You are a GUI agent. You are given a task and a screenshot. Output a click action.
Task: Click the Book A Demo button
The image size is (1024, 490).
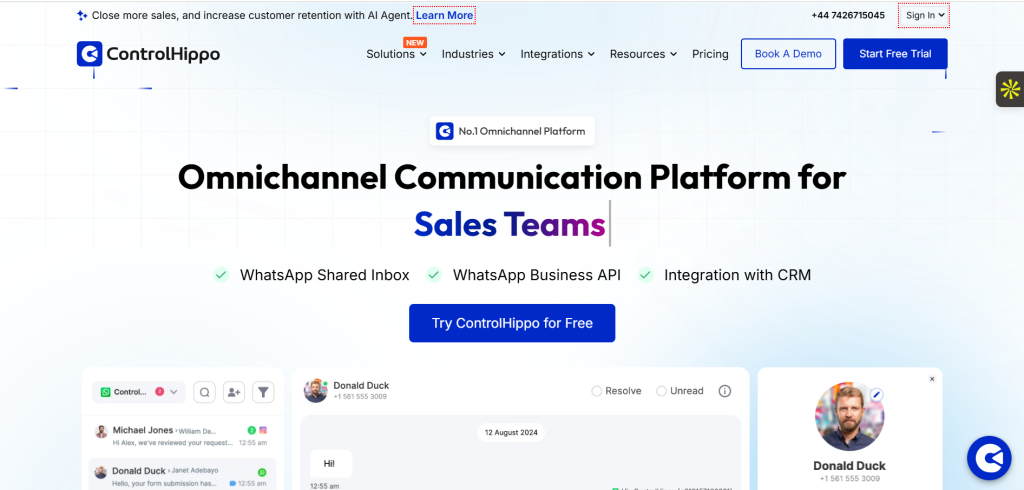(x=788, y=54)
